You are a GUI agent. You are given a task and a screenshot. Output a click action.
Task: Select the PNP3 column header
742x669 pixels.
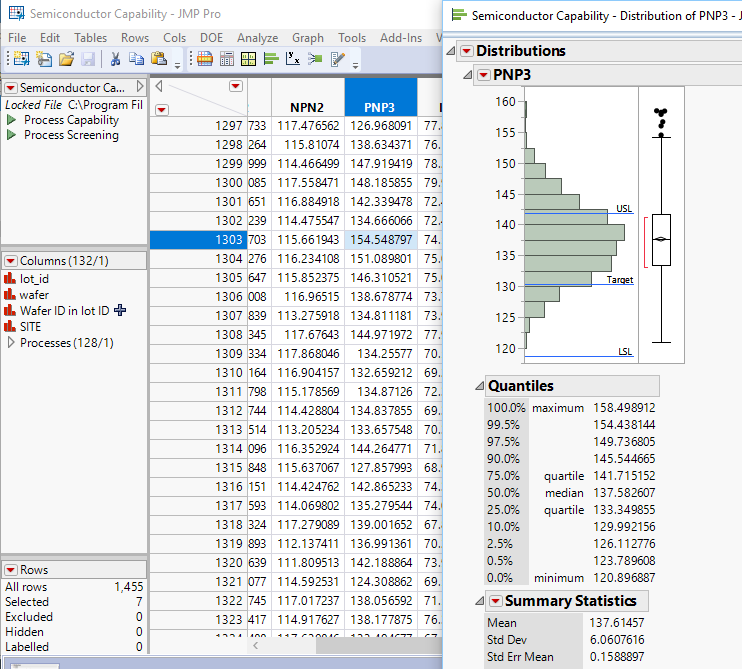[379, 106]
